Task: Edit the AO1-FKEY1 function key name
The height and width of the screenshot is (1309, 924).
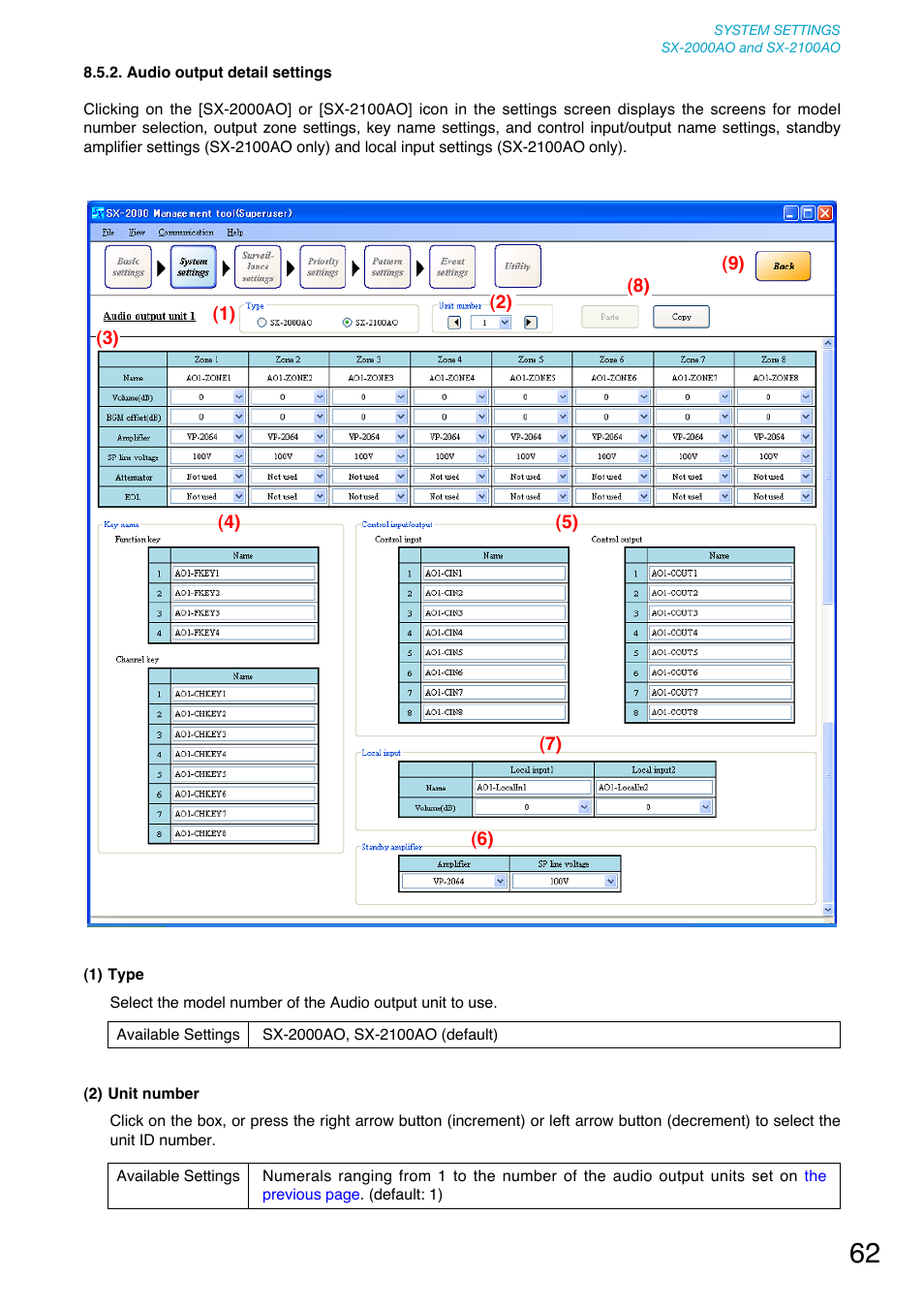Action: [244, 574]
